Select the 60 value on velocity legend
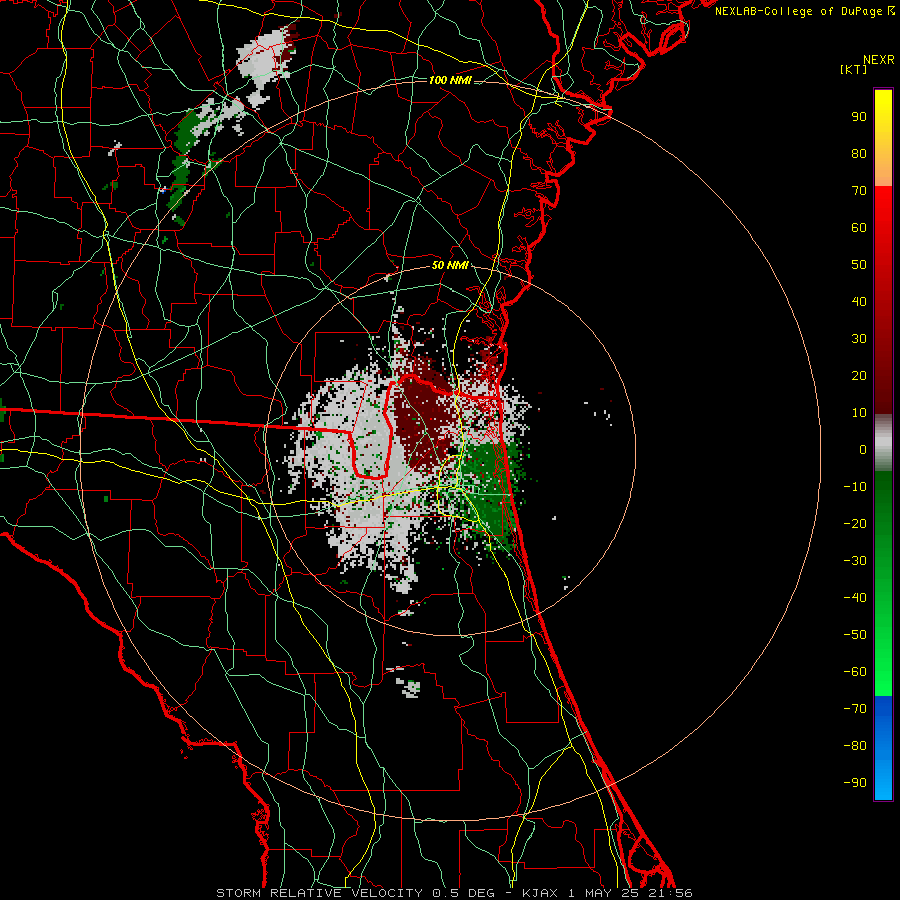The height and width of the screenshot is (900, 900). point(859,227)
